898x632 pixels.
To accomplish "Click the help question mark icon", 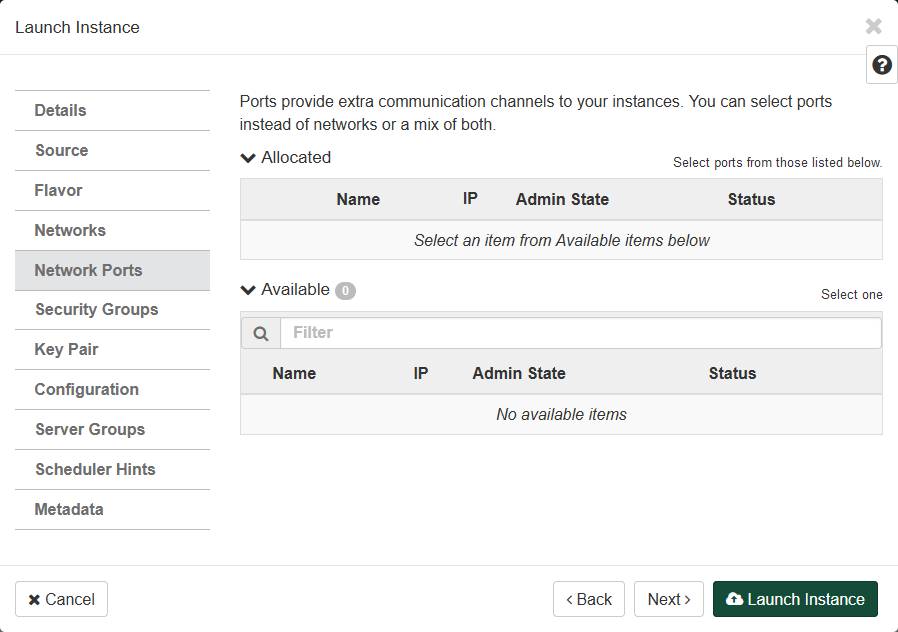I will coord(881,65).
